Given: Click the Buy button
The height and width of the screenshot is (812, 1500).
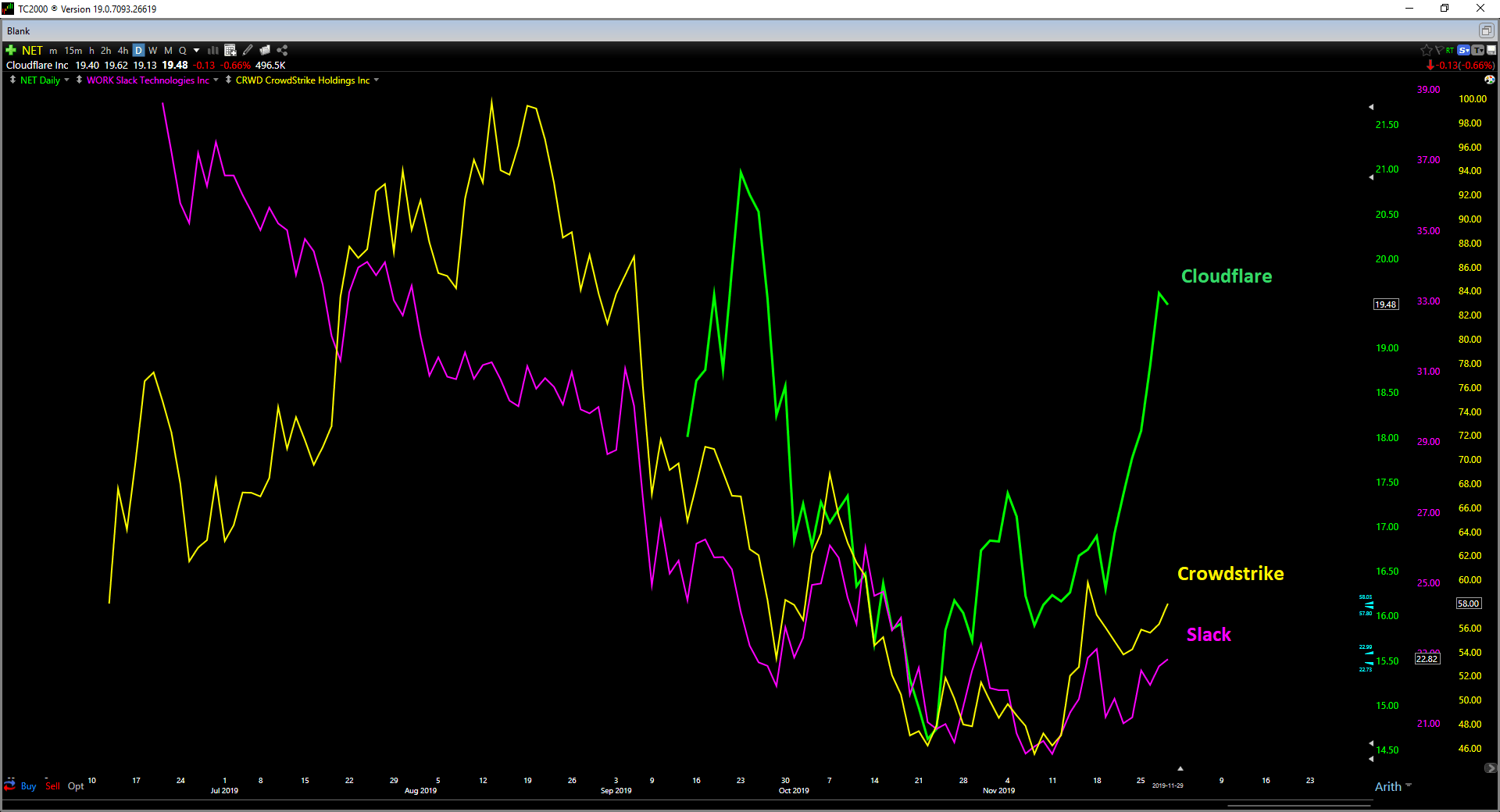Looking at the screenshot, I should point(28,786).
